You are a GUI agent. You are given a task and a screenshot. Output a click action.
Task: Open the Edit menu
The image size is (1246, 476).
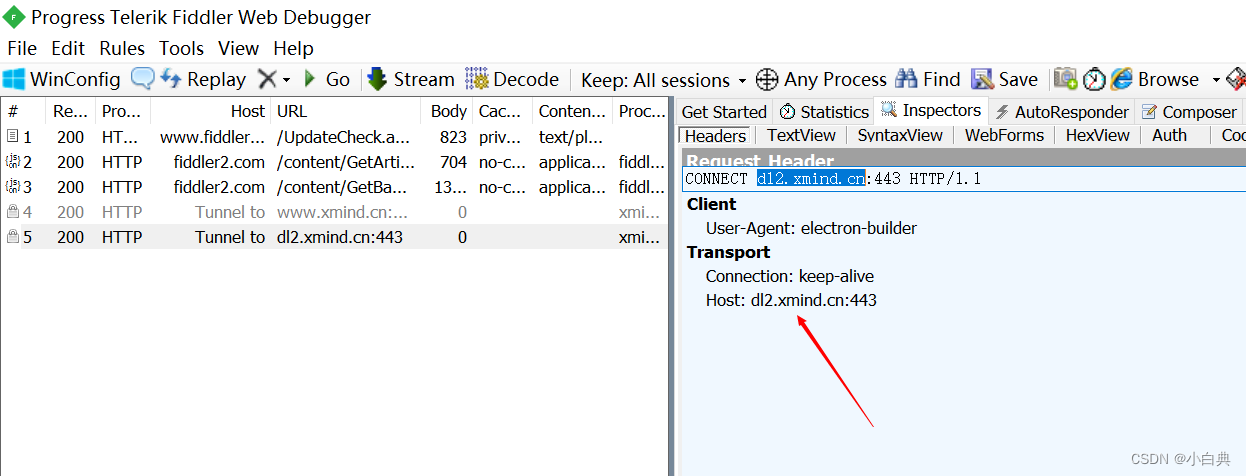coord(68,48)
